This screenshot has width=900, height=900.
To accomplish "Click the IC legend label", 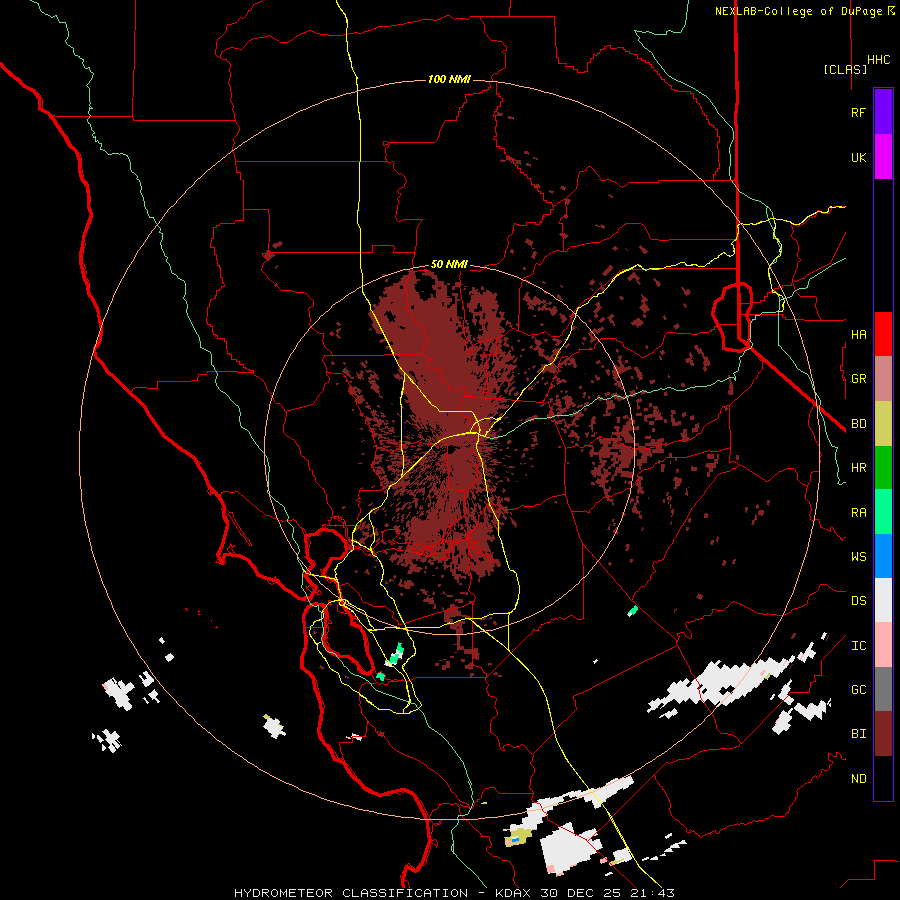I will (858, 646).
